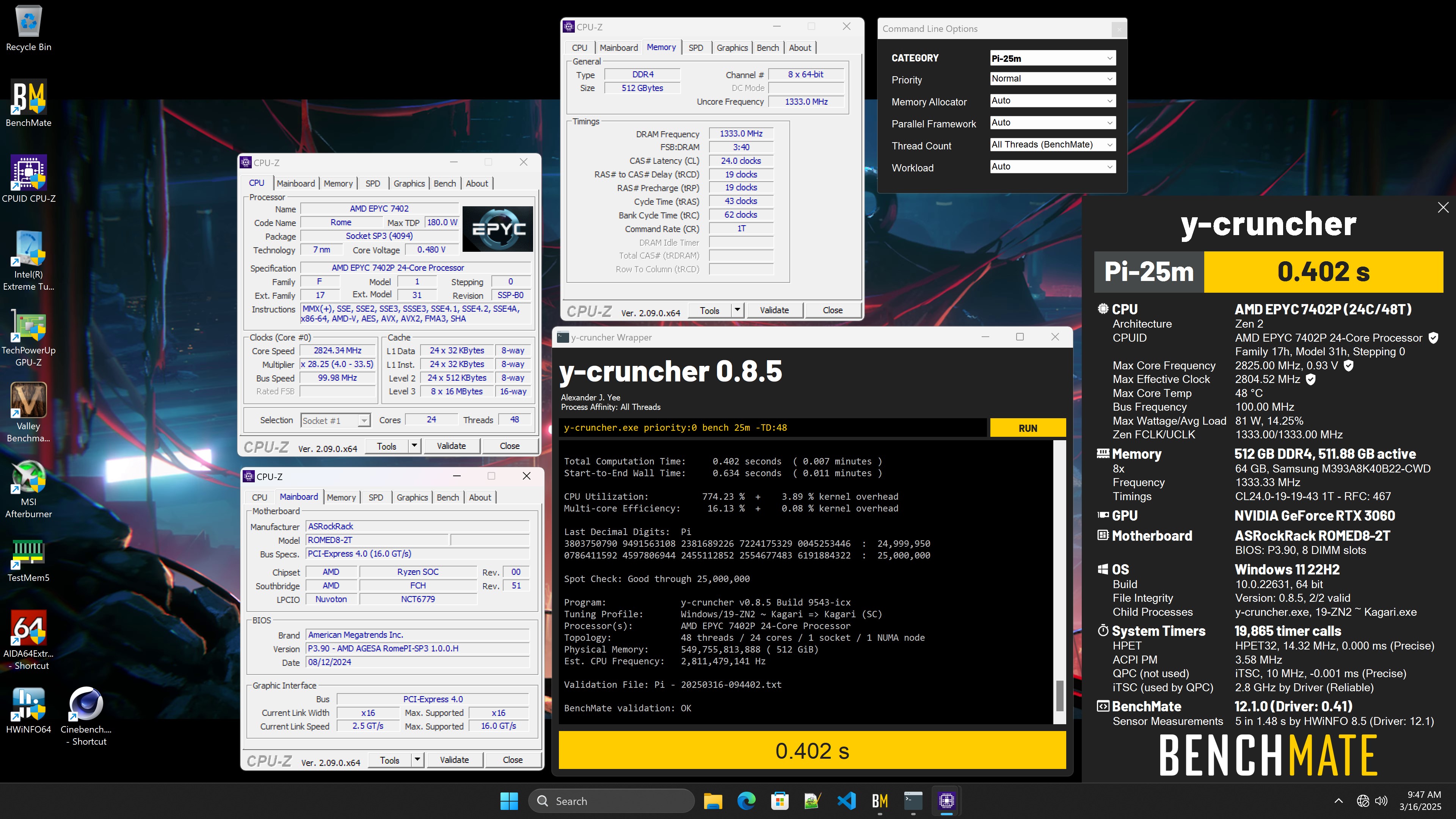The height and width of the screenshot is (819, 1456).
Task: Open Cinebench shortcut on desktop
Action: click(86, 716)
